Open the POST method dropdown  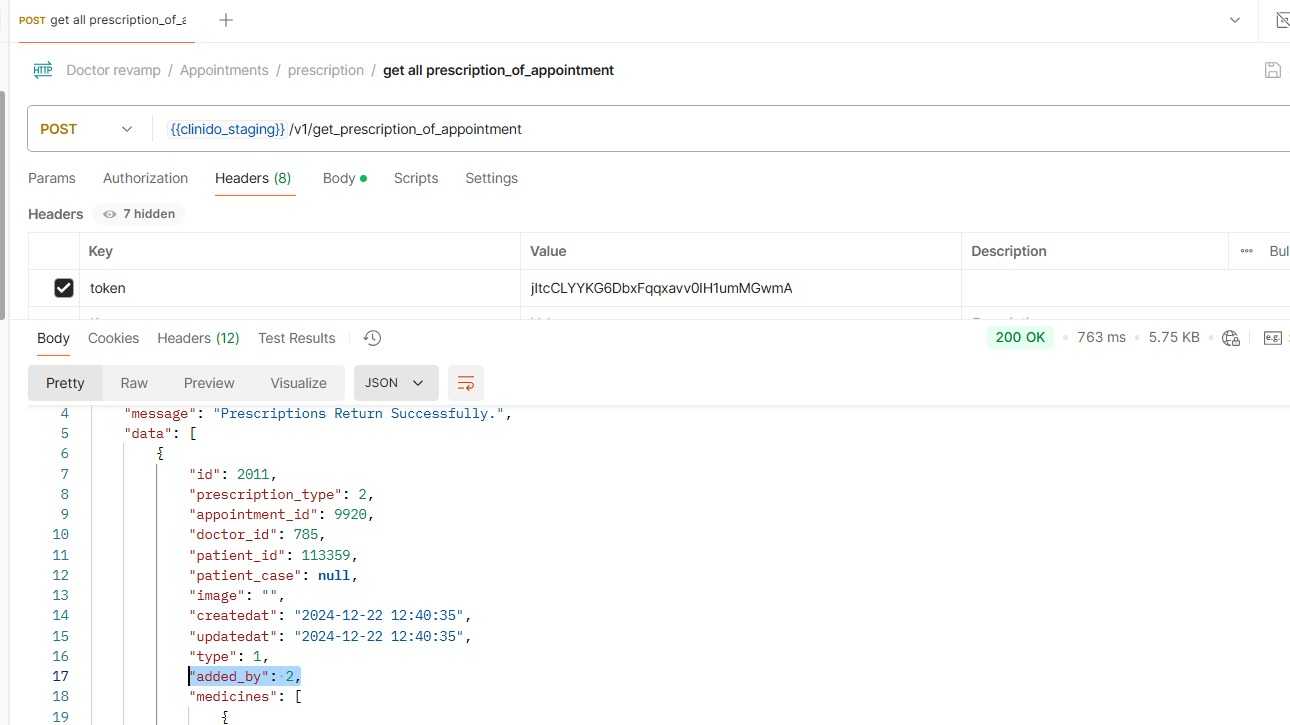pos(87,129)
